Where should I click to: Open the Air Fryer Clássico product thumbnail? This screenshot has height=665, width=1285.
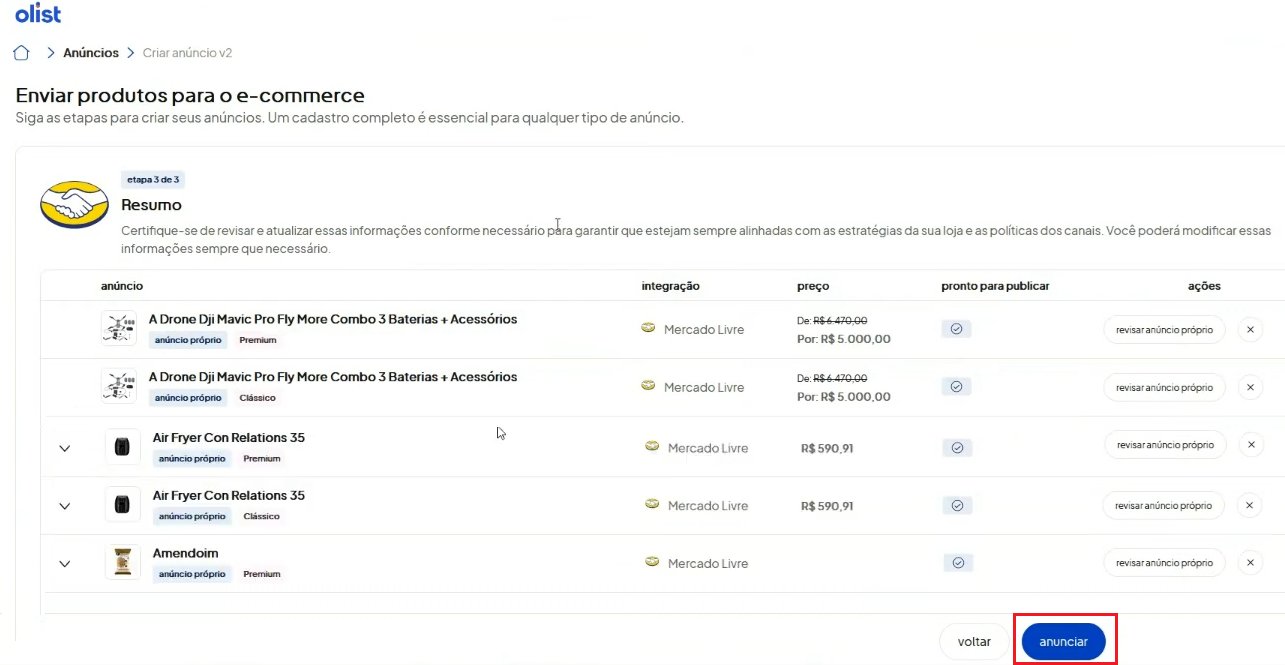123,505
